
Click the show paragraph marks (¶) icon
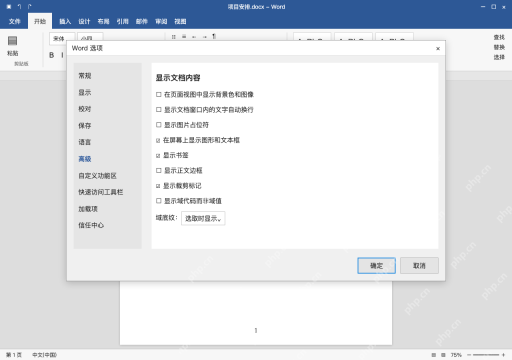[214, 36]
